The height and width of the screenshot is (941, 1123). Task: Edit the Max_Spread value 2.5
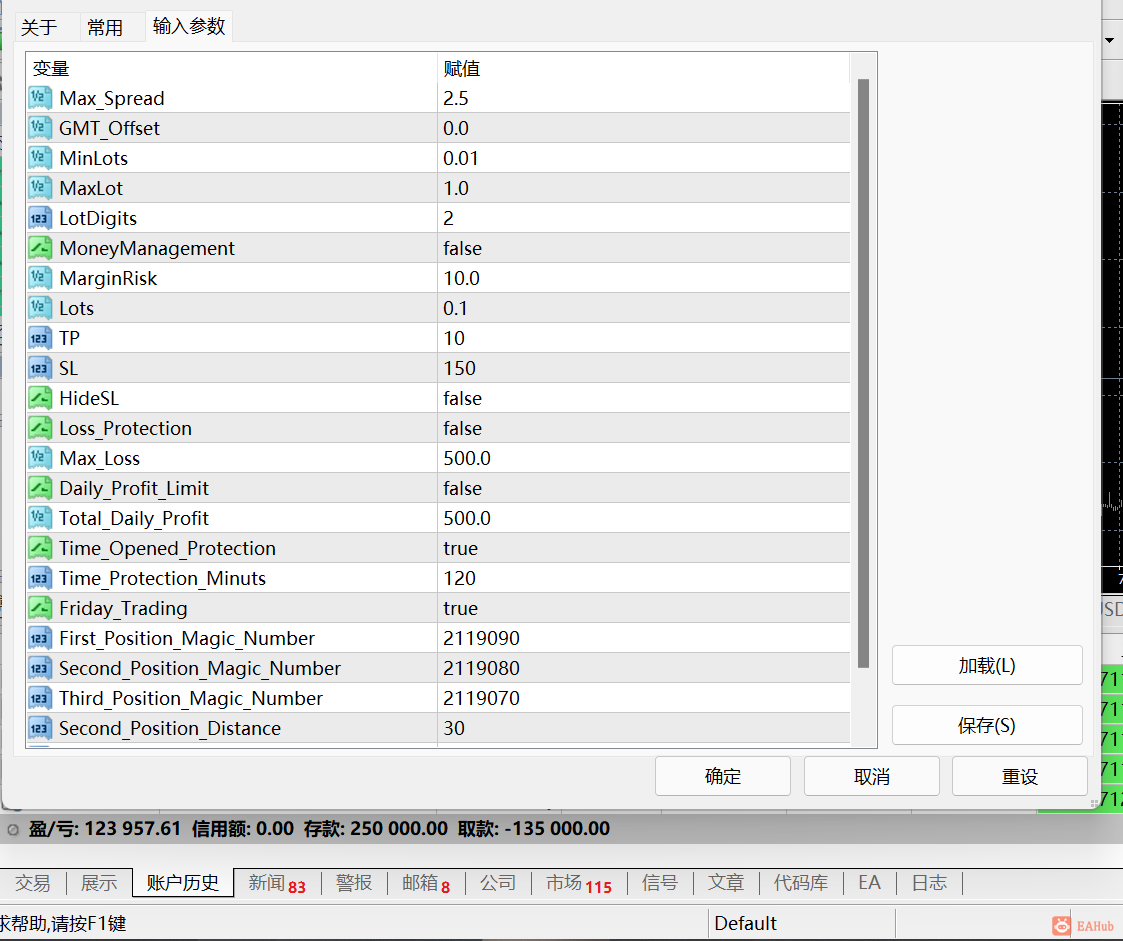(644, 98)
